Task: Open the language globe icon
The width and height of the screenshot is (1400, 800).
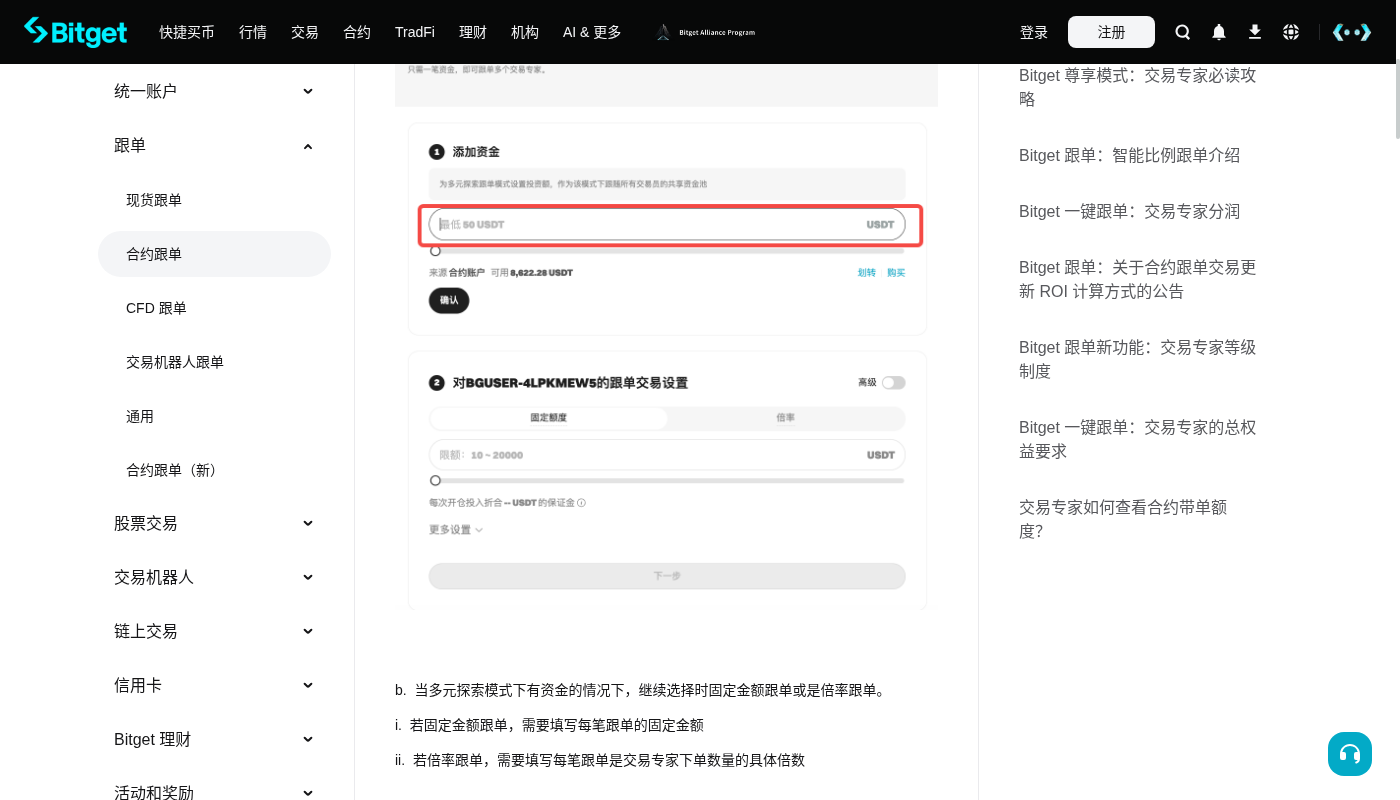Action: [x=1291, y=32]
